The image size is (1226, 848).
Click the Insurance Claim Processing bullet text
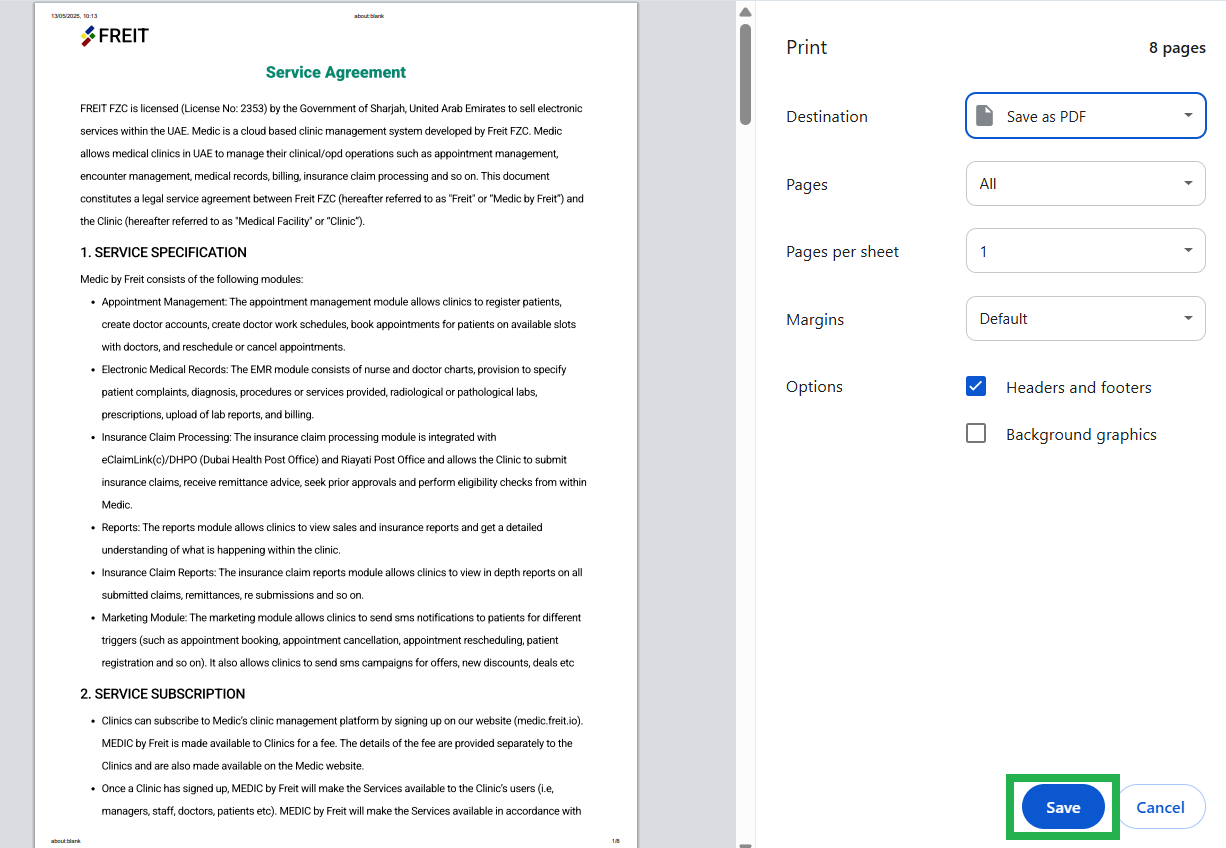pos(344,471)
